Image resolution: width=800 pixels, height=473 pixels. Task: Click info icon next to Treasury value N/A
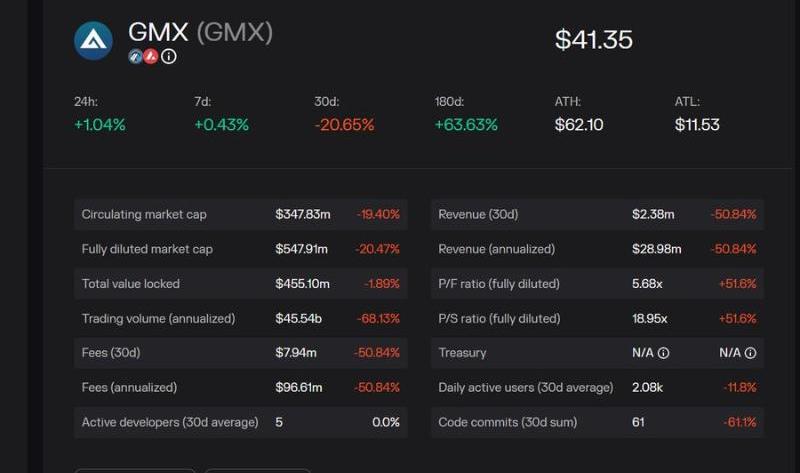(x=663, y=353)
